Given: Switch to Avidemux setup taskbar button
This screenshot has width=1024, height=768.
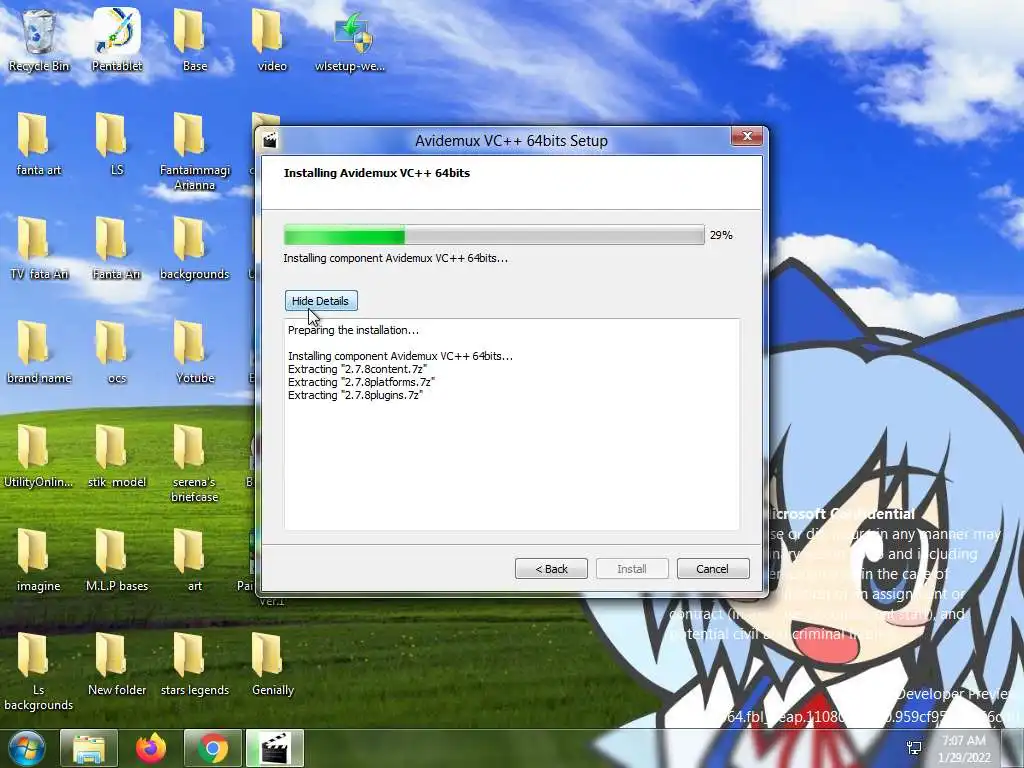Looking at the screenshot, I should point(275,748).
